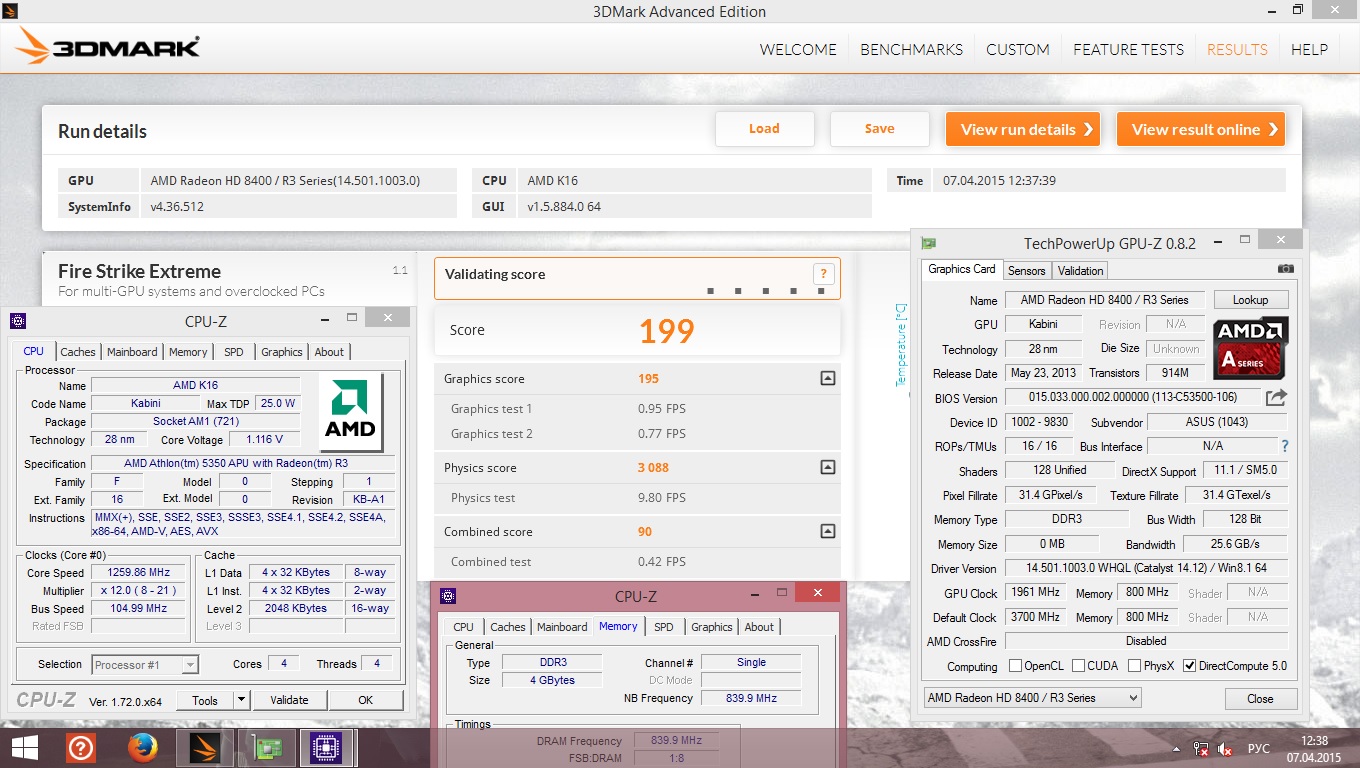Switch to Validation tab in GPU-Z
The height and width of the screenshot is (768, 1360).
[1080, 271]
